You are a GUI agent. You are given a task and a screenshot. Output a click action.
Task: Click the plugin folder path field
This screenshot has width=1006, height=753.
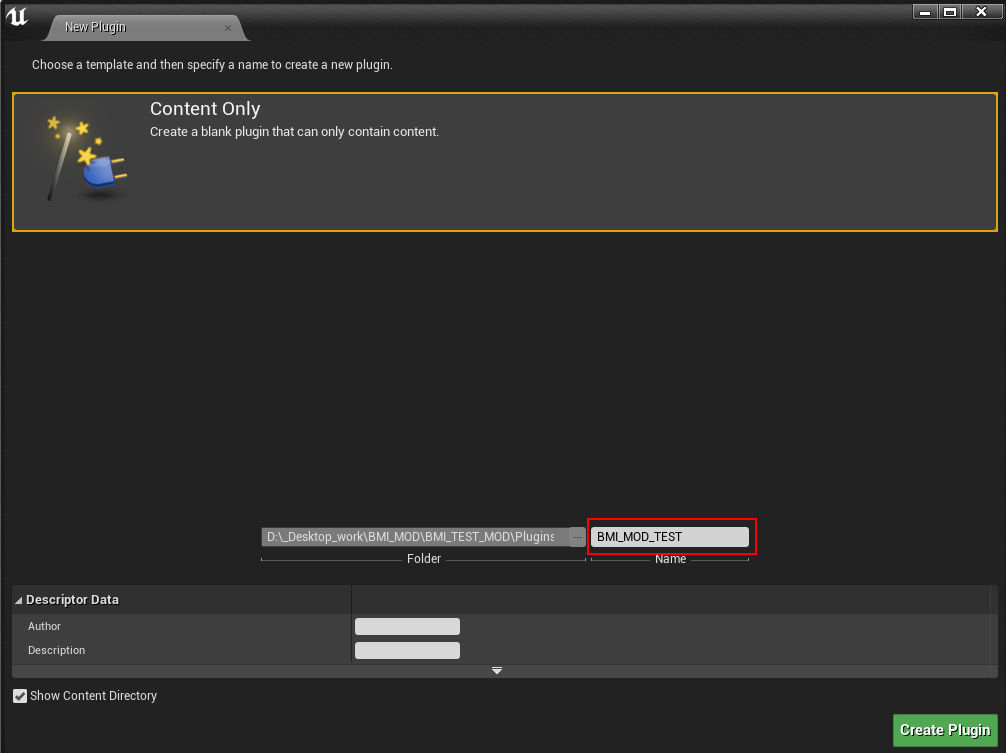[414, 537]
